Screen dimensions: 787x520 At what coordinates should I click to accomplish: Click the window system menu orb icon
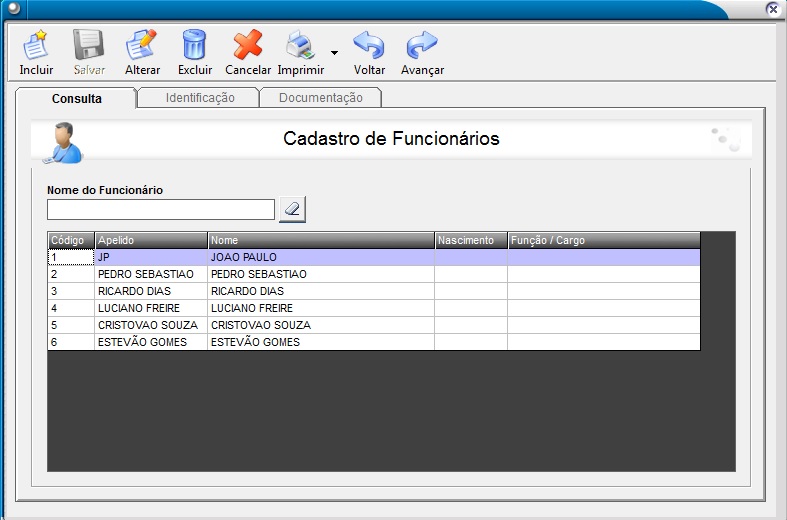[x=14, y=8]
